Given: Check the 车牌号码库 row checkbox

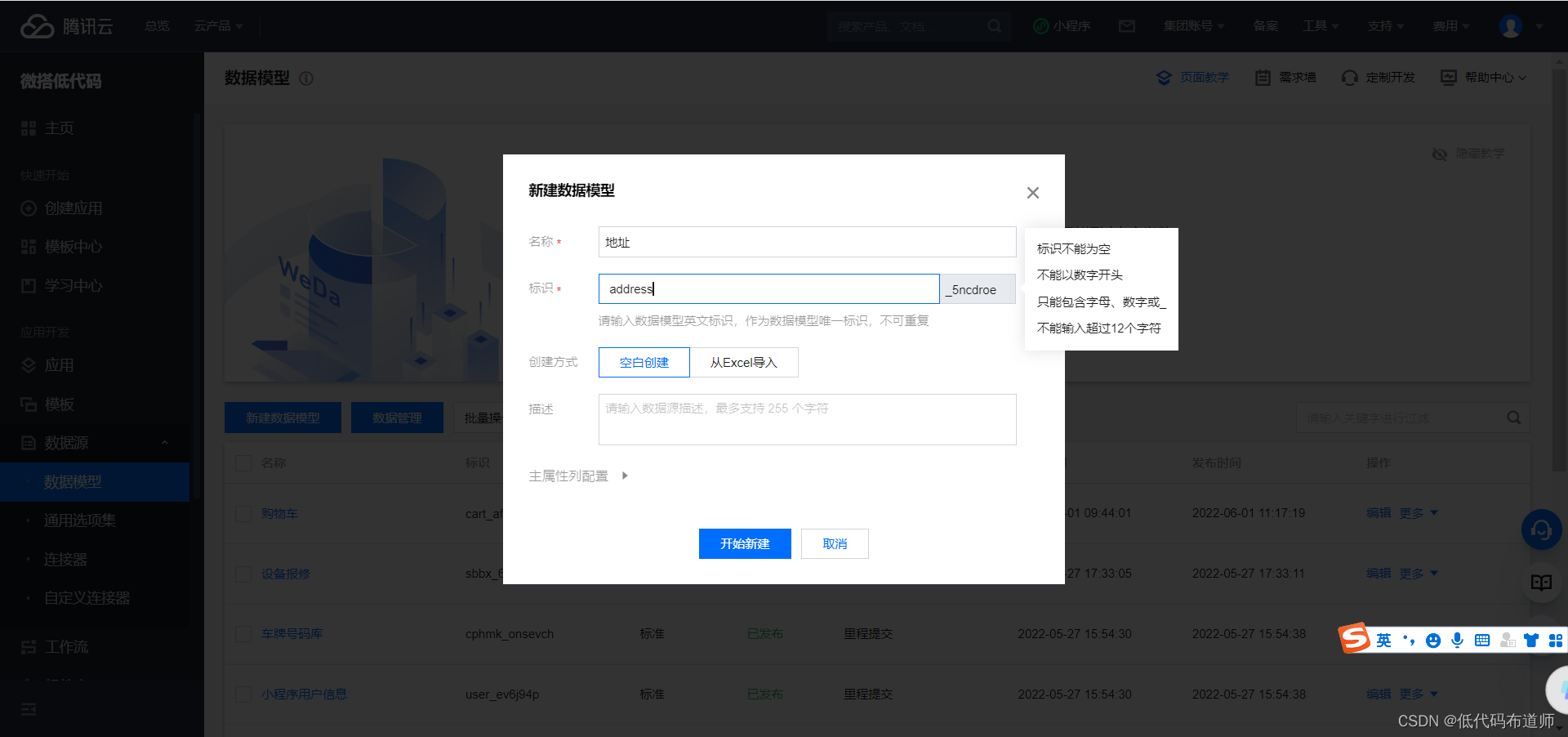Looking at the screenshot, I should [x=243, y=634].
